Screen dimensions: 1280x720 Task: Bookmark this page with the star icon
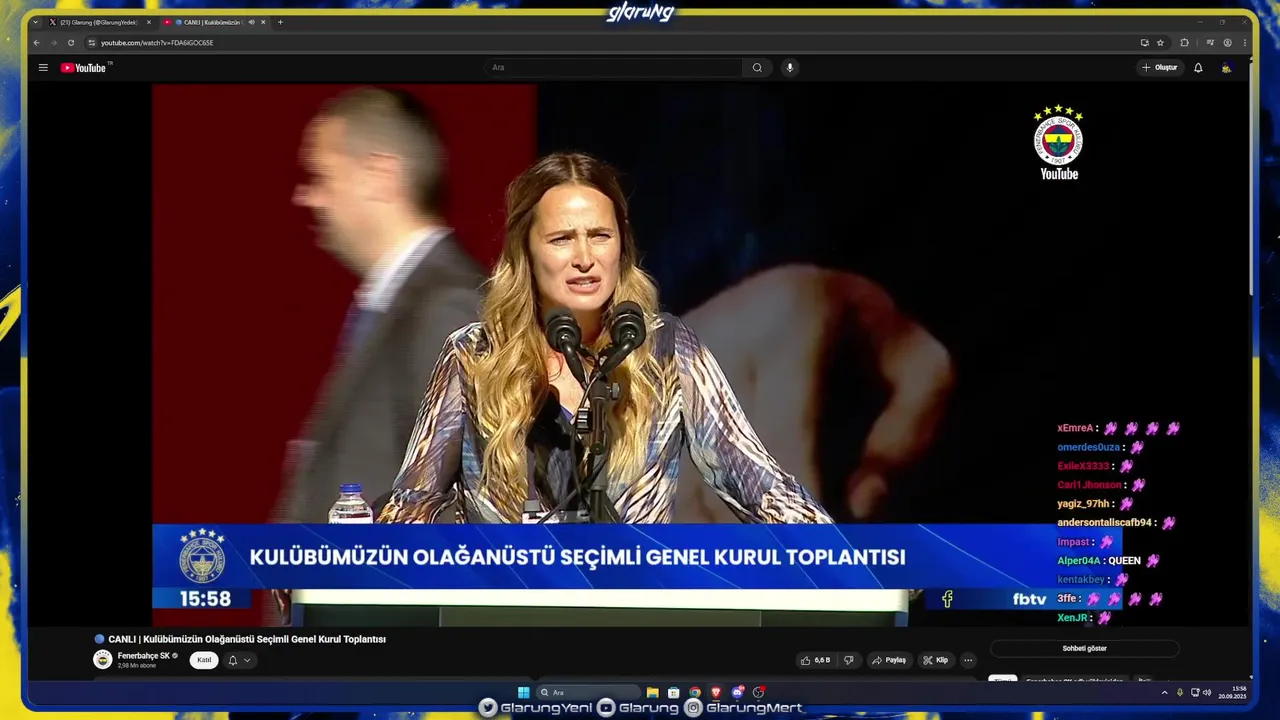coord(1160,43)
